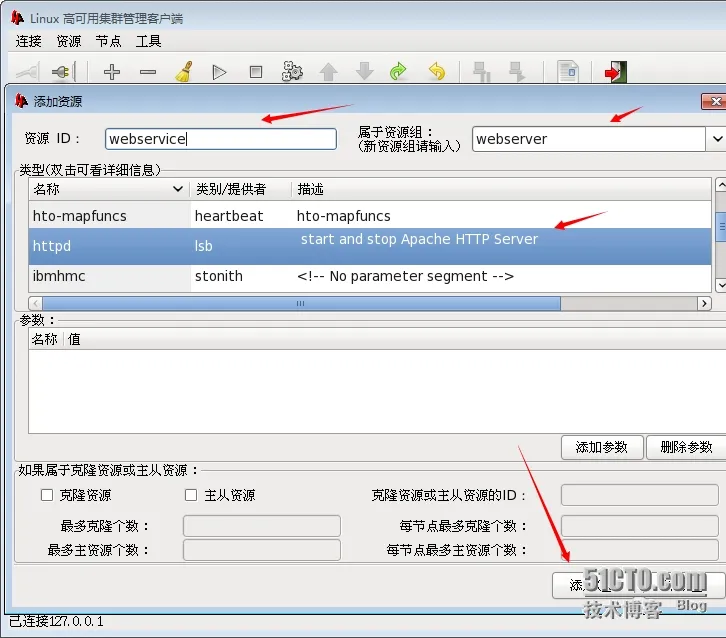Select the ibmhmc stonith resource type row
Screen dimensions: 726x638
click(x=369, y=276)
